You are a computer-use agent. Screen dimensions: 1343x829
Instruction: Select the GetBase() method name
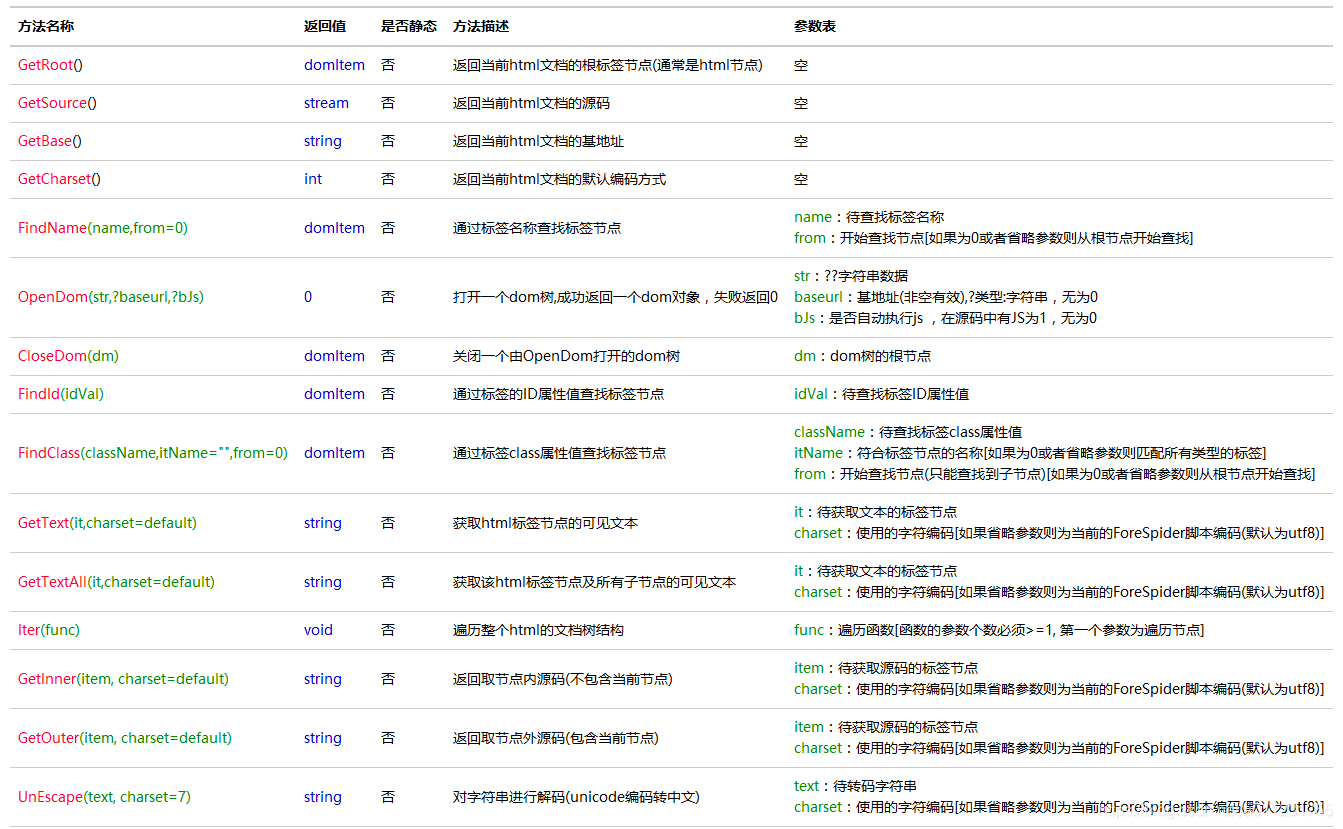click(x=50, y=141)
